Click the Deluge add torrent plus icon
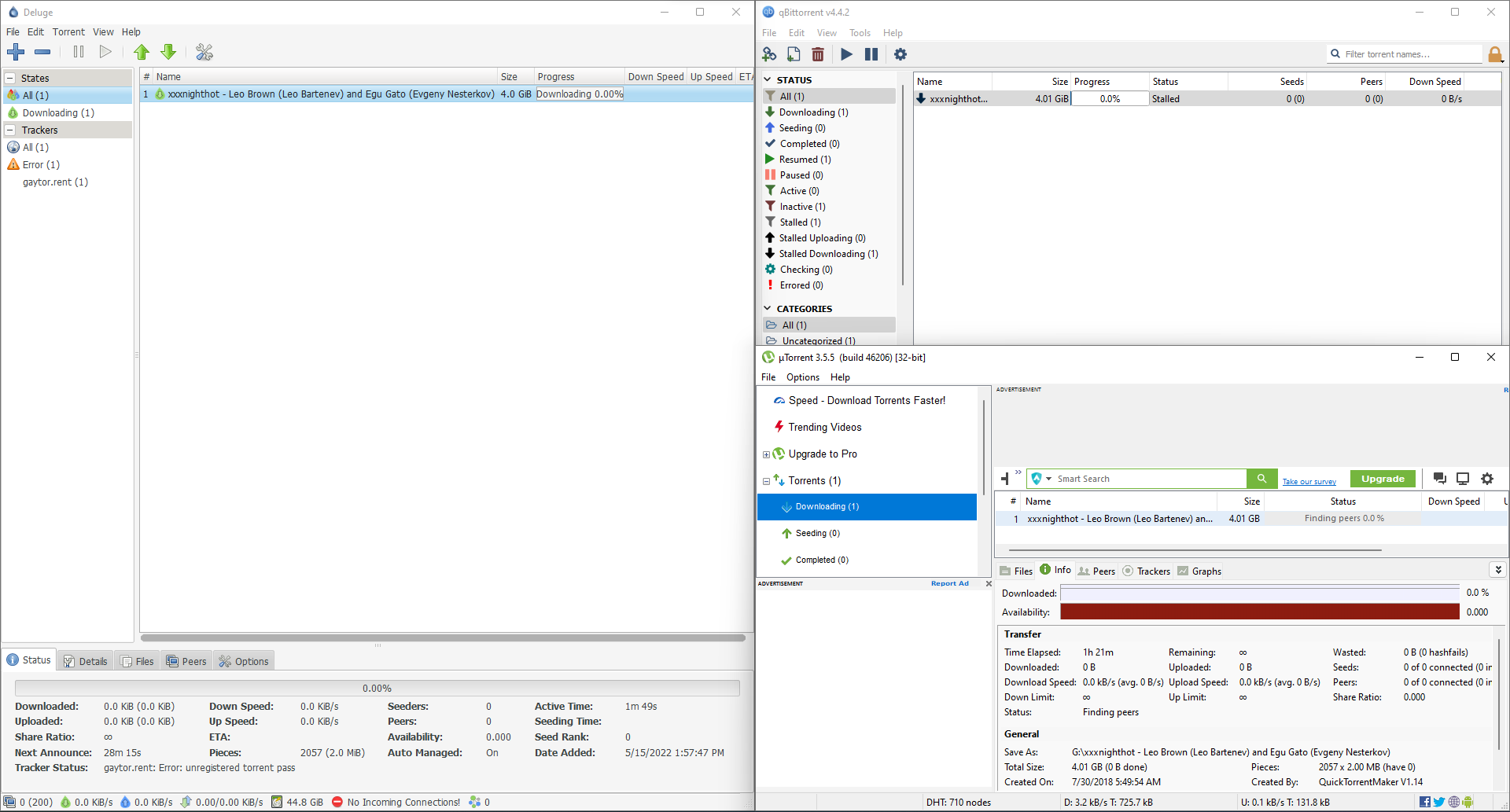 (16, 52)
